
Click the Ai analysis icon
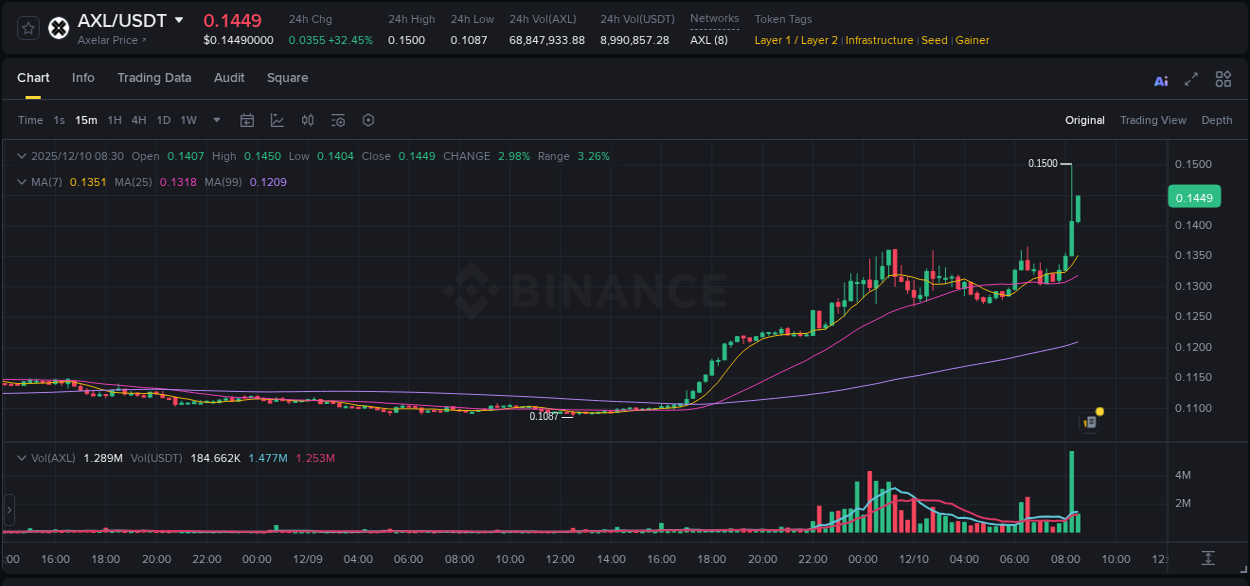(1160, 79)
